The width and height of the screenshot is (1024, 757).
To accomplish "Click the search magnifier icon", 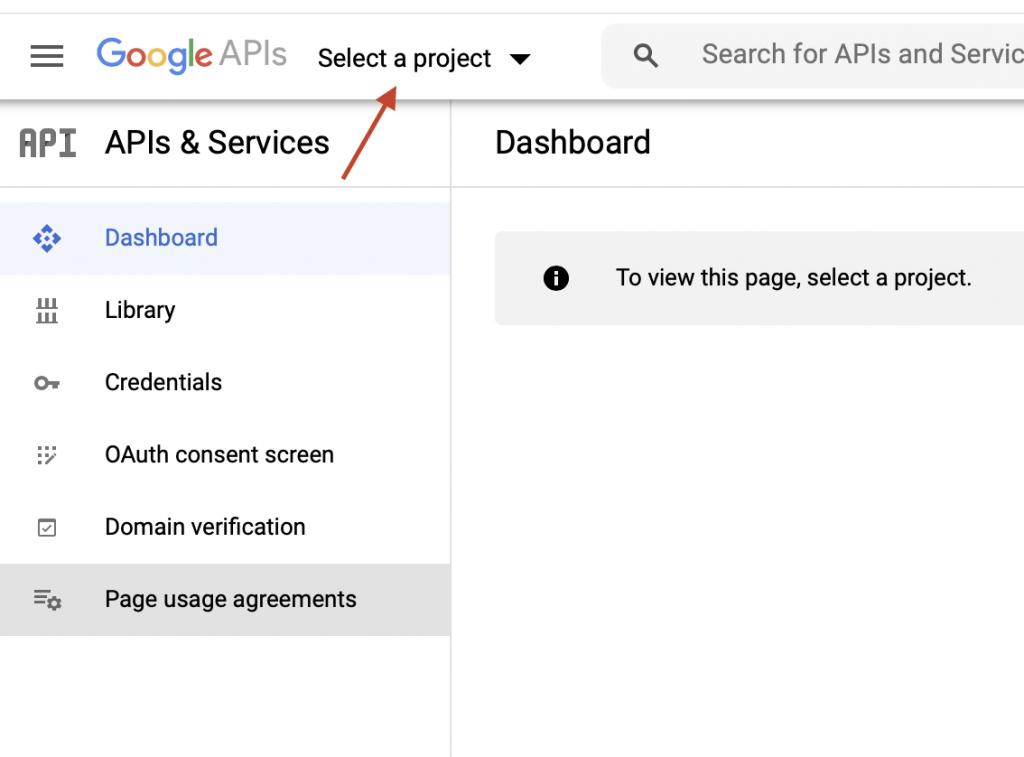I will [x=645, y=56].
